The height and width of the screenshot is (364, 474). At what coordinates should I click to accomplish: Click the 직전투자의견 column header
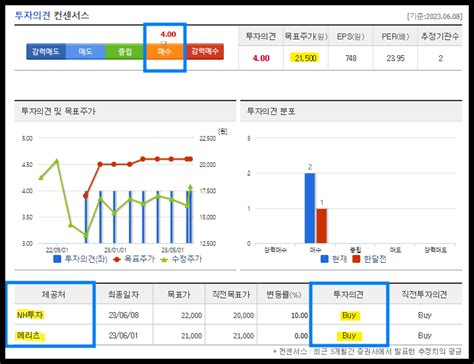424,295
